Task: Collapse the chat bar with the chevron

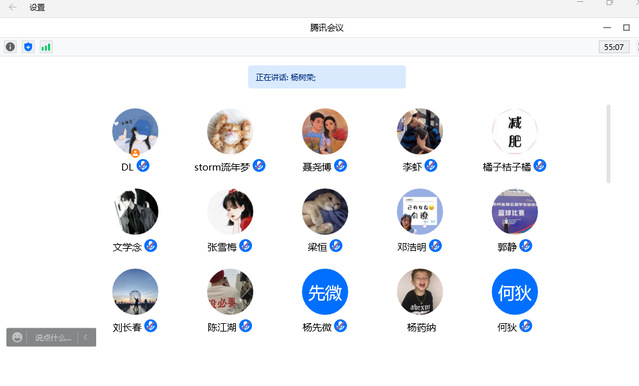Action: (86, 337)
